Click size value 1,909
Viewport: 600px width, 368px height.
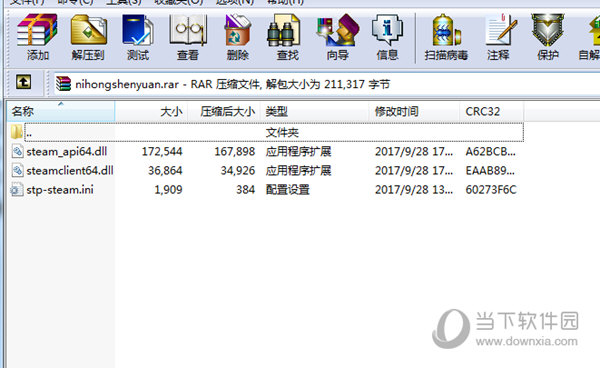(x=168, y=189)
